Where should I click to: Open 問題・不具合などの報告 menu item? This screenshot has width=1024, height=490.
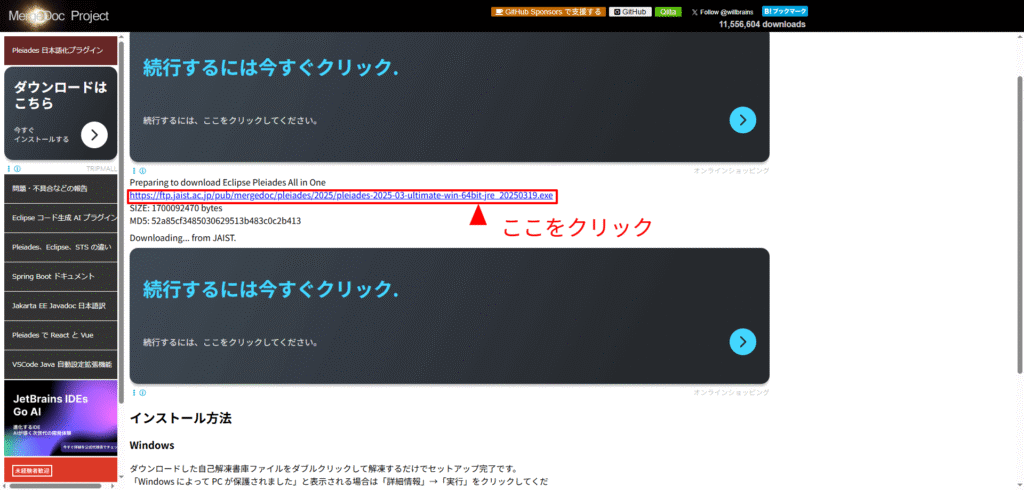[x=61, y=189]
